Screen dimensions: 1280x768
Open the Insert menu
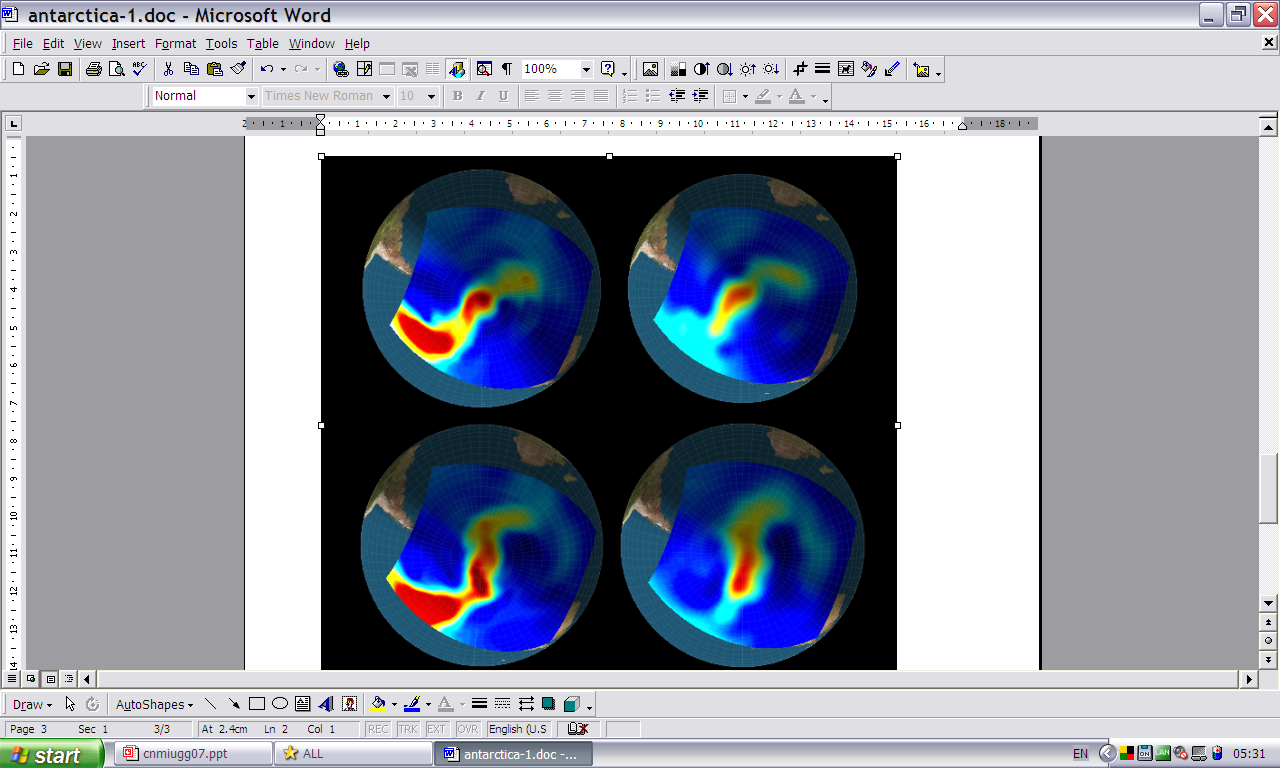(128, 44)
